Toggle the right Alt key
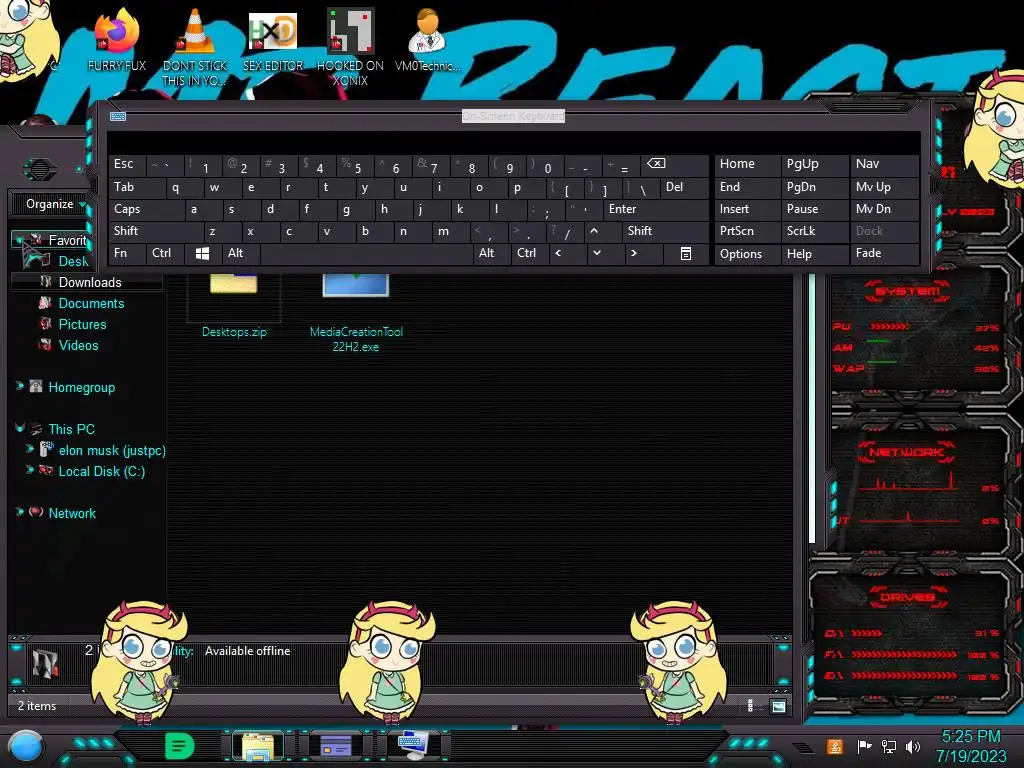 coord(491,253)
